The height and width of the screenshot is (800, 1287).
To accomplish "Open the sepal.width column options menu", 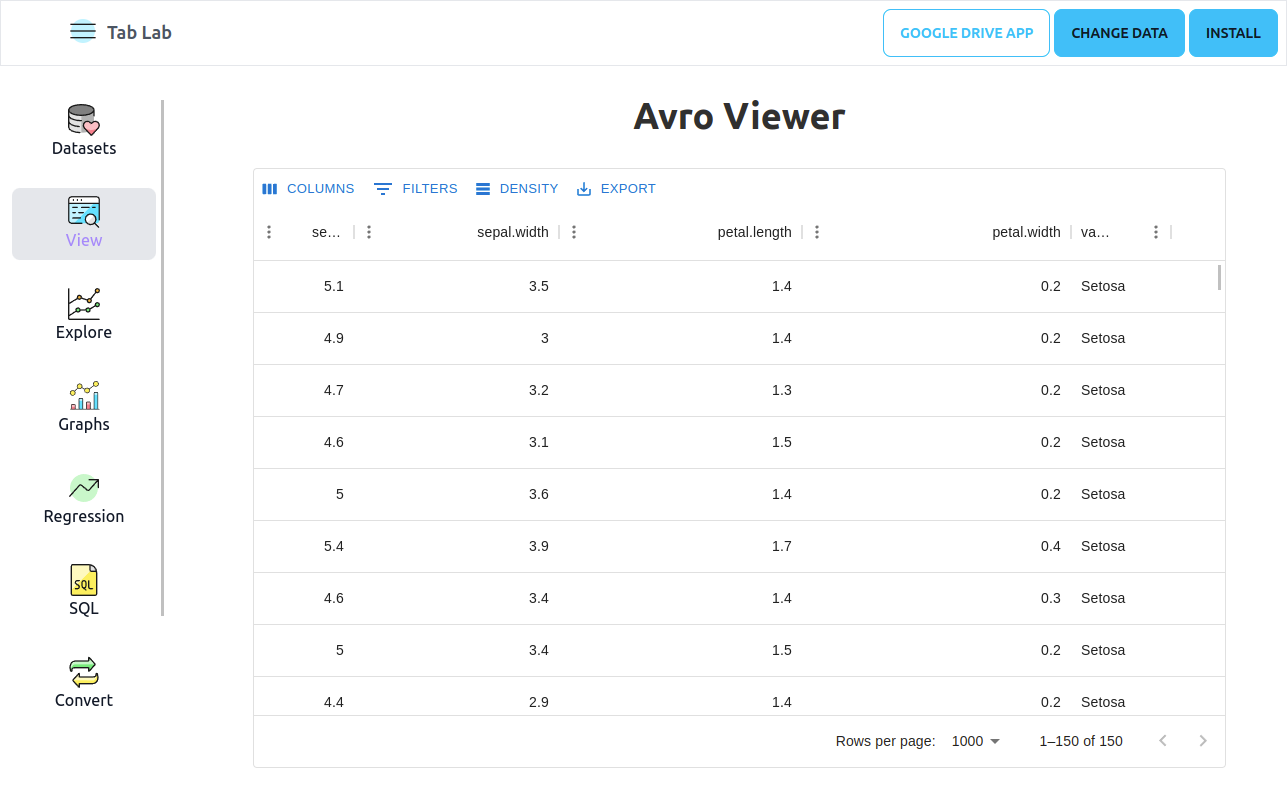I will (573, 231).
